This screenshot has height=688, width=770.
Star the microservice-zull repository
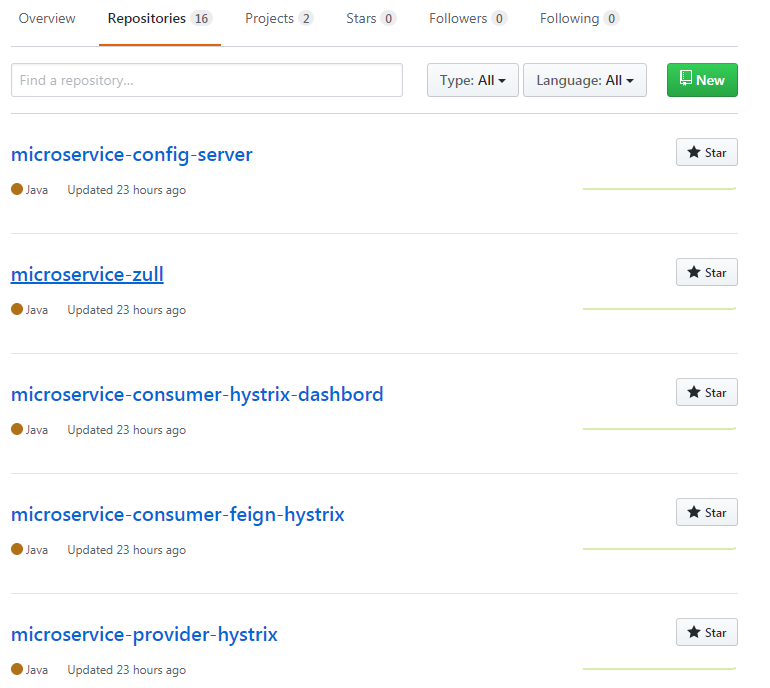point(706,273)
